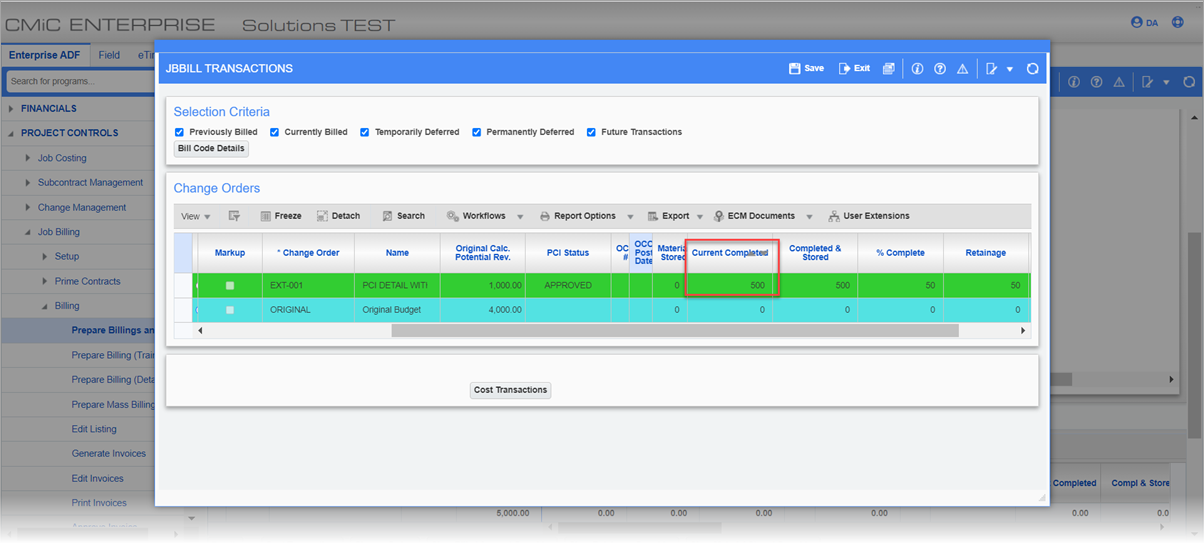Freeze the selected column in Change Orders
Screen dimensions: 1204x544
[x=280, y=216]
